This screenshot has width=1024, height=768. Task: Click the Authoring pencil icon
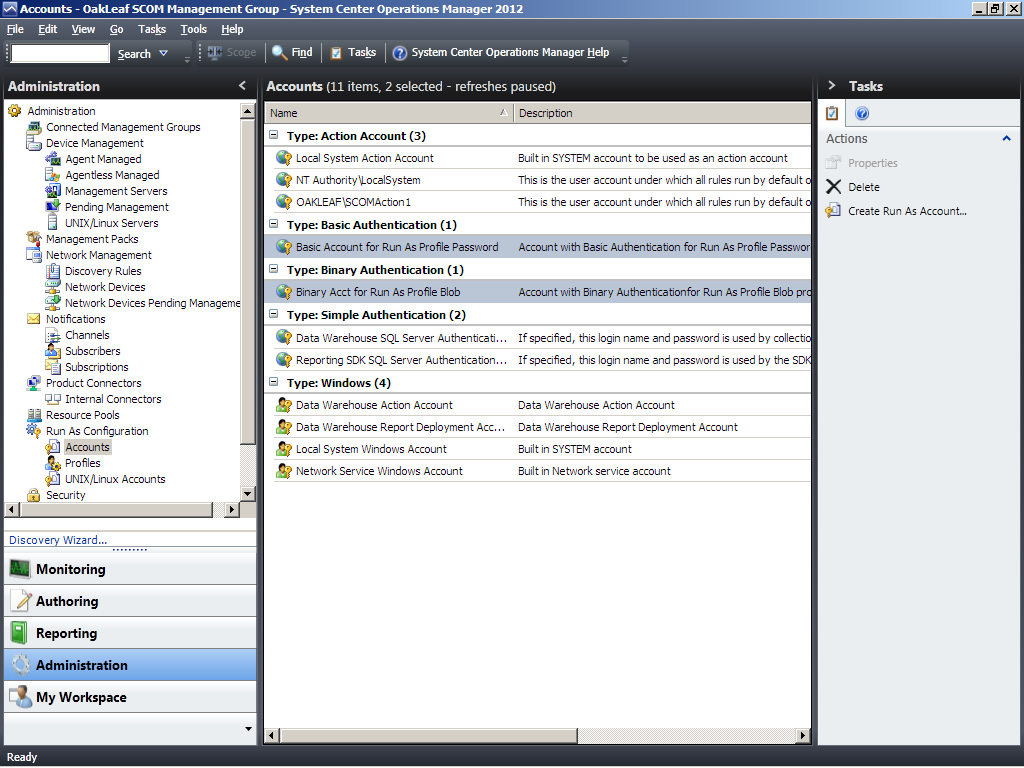pyautogui.click(x=22, y=600)
